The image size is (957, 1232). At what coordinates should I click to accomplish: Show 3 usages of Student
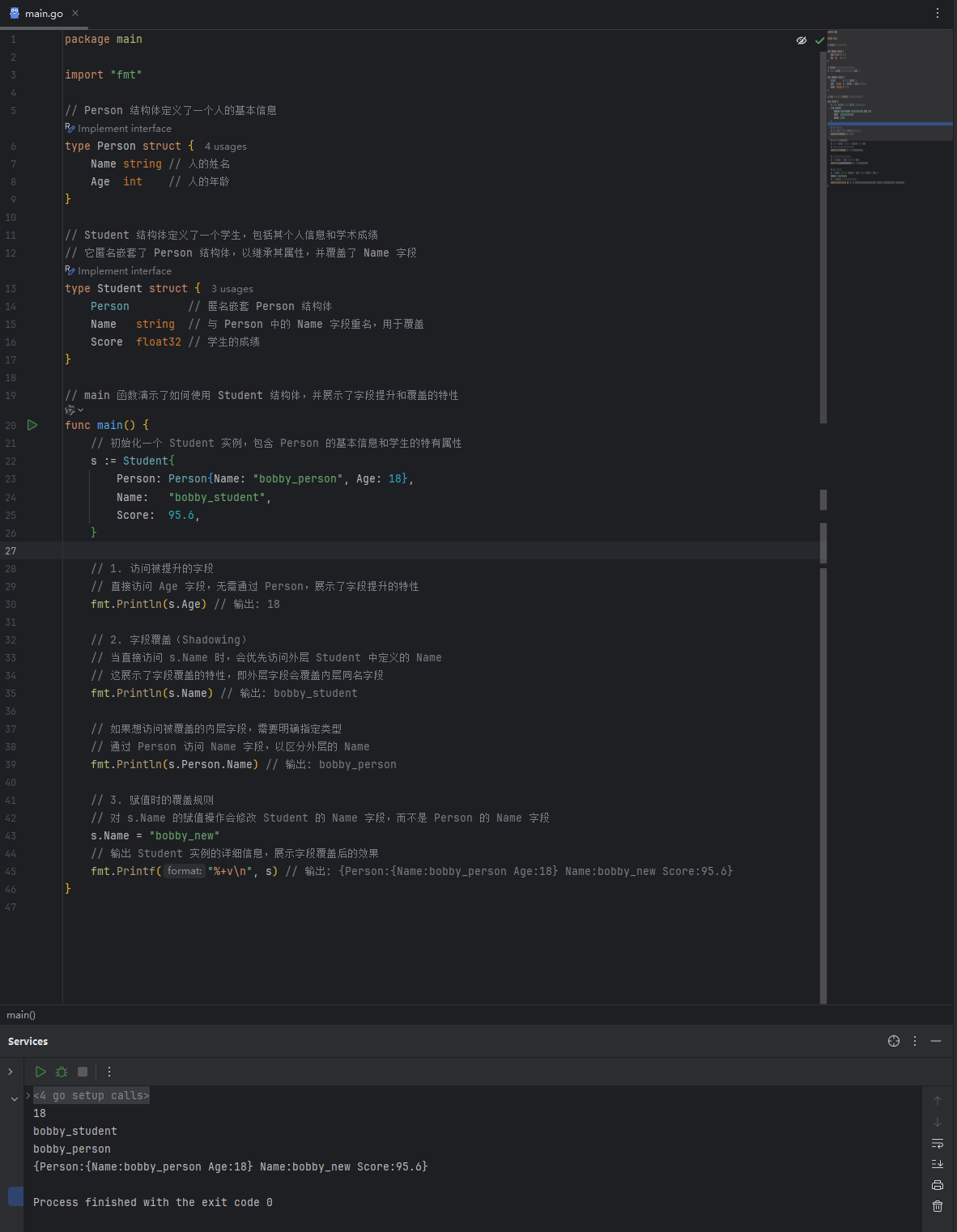coord(232,289)
